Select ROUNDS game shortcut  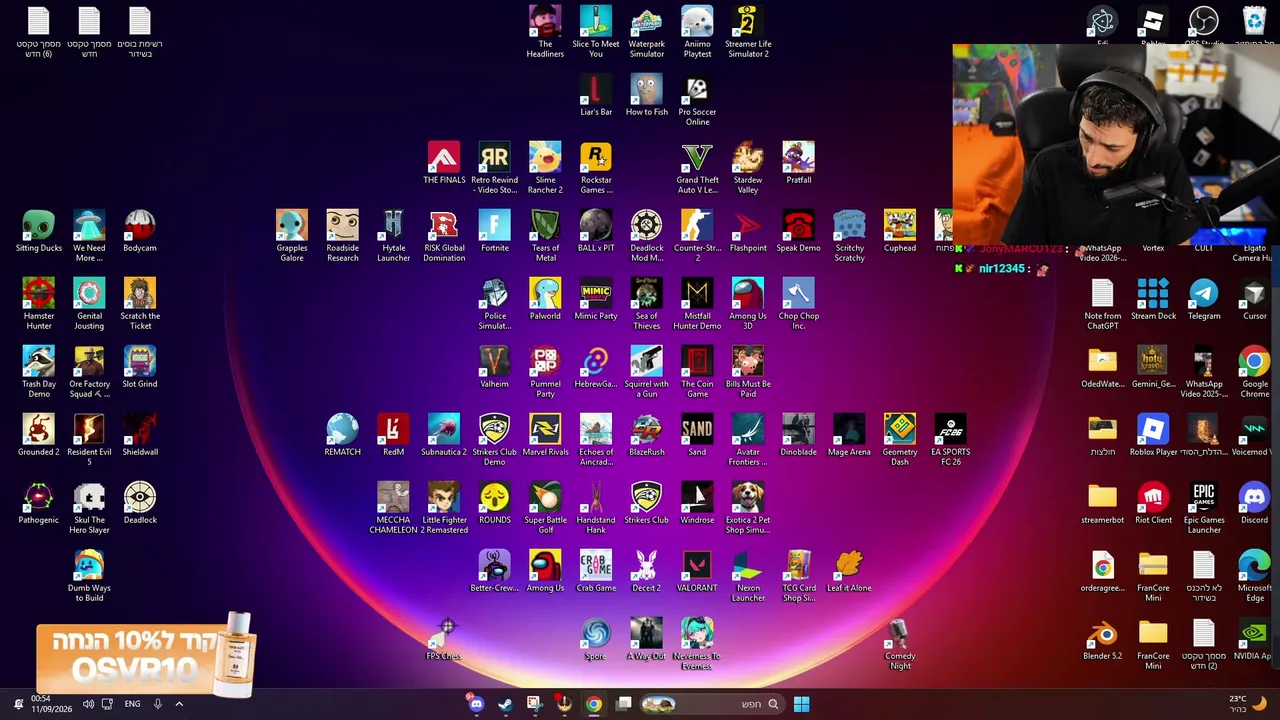494,503
